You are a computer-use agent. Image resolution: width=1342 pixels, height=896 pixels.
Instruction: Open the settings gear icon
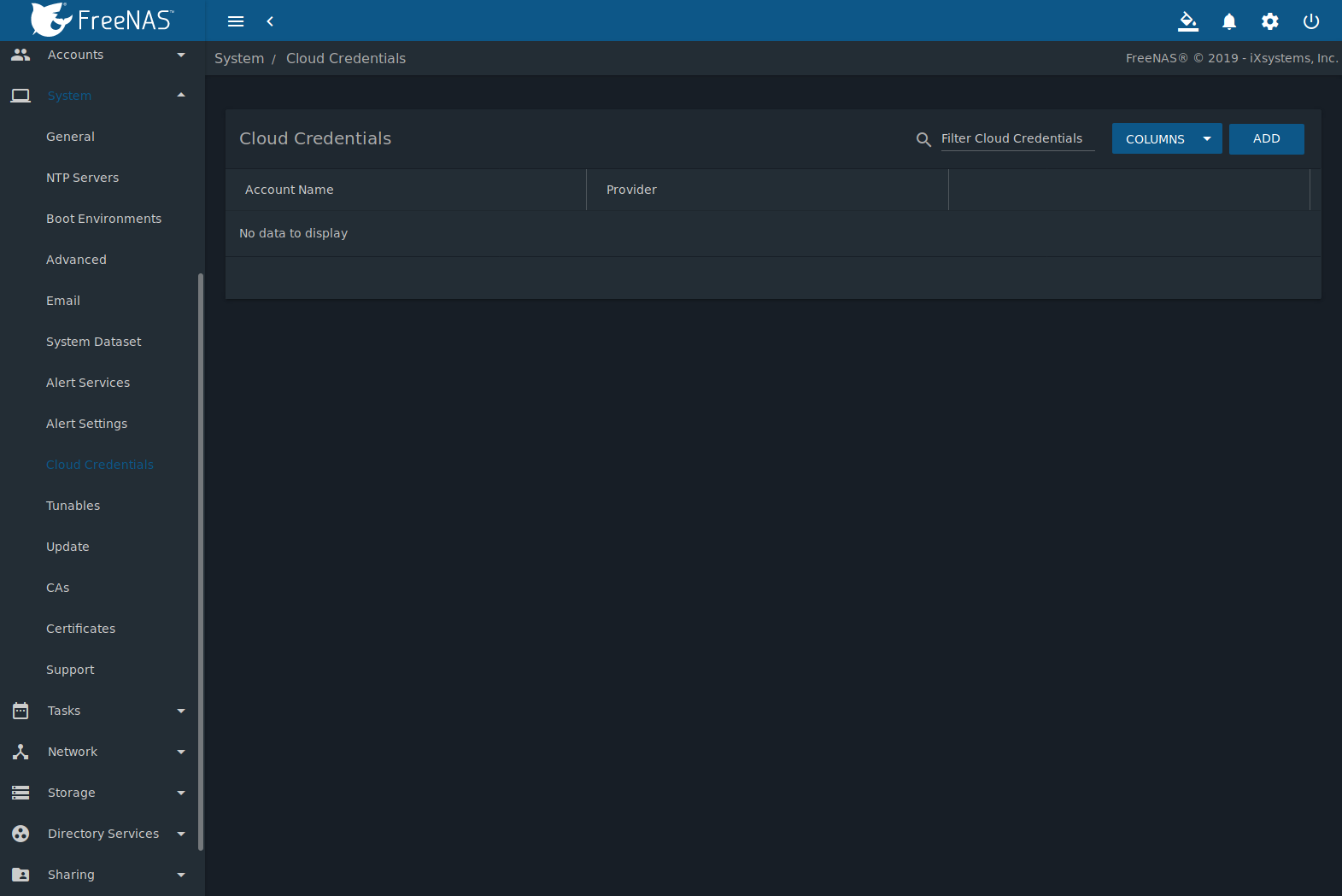[1270, 21]
